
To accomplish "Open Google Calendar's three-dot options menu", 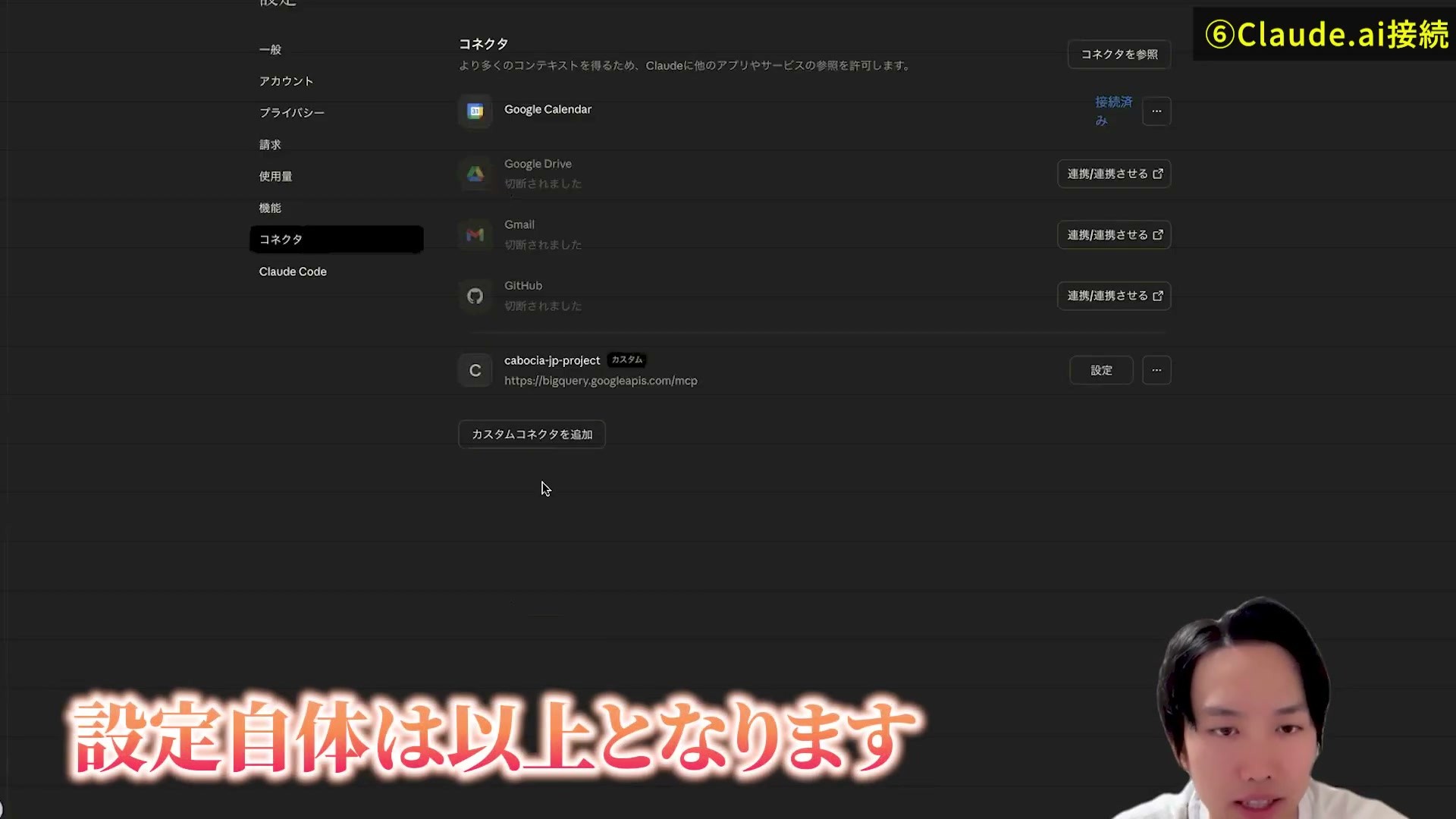I will [x=1156, y=111].
